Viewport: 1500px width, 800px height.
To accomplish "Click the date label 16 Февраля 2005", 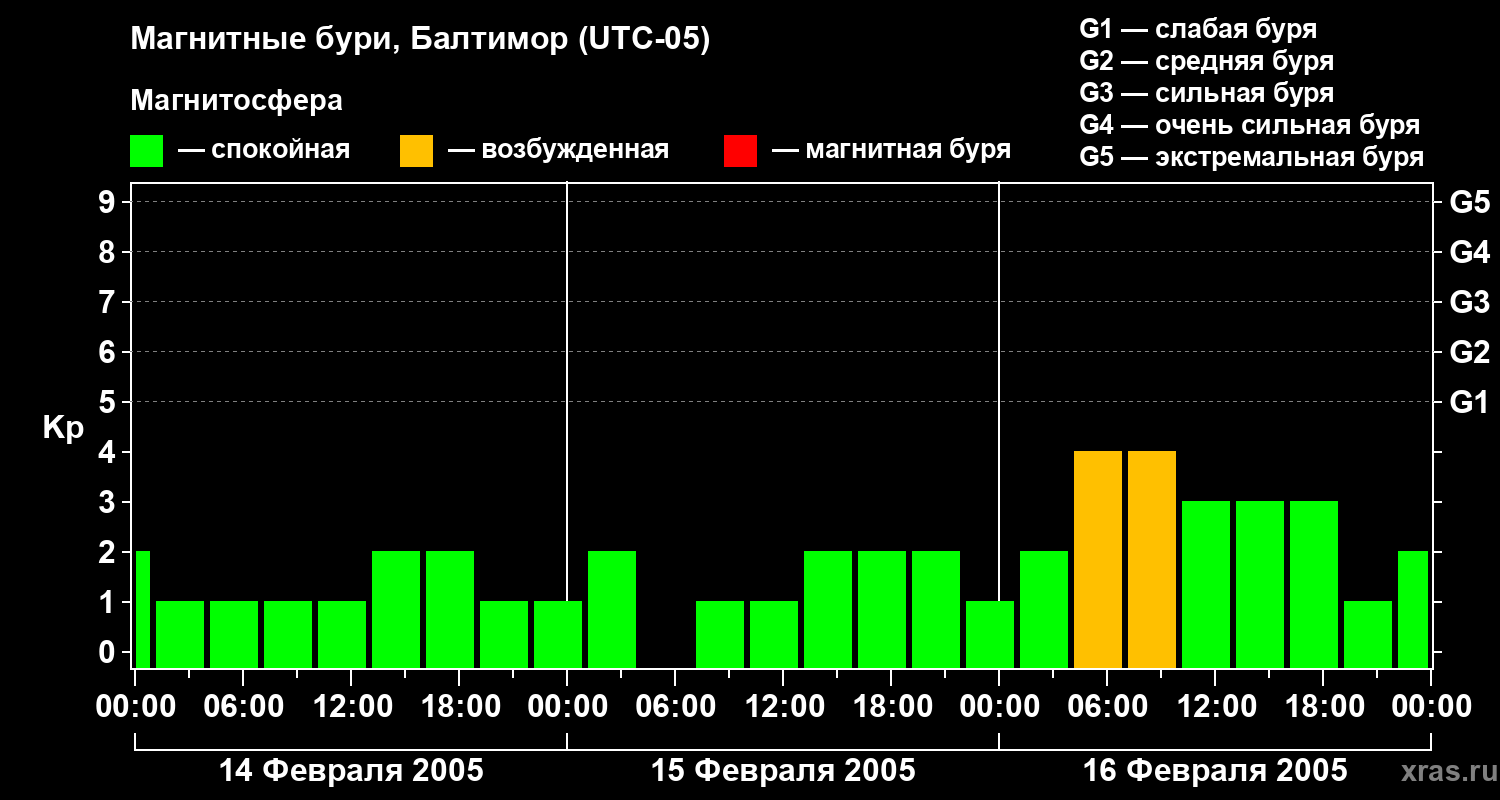I will tap(1215, 771).
